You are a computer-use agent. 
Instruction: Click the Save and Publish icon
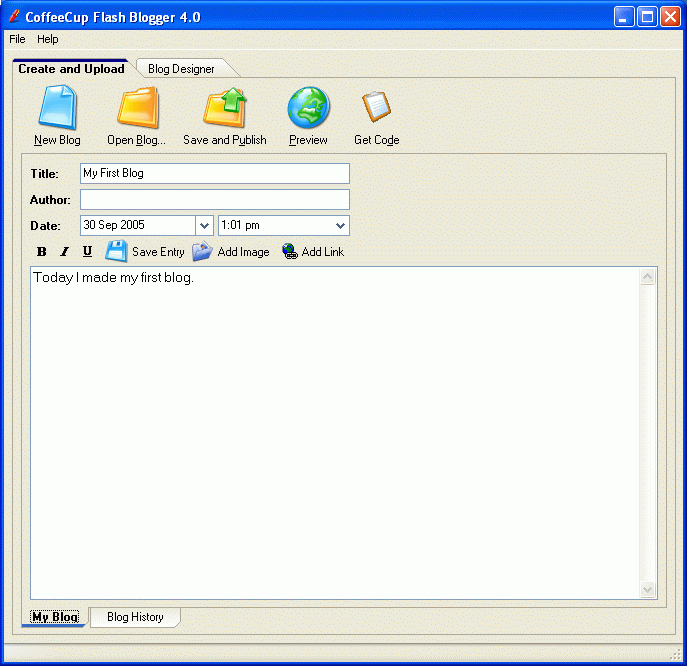point(225,108)
